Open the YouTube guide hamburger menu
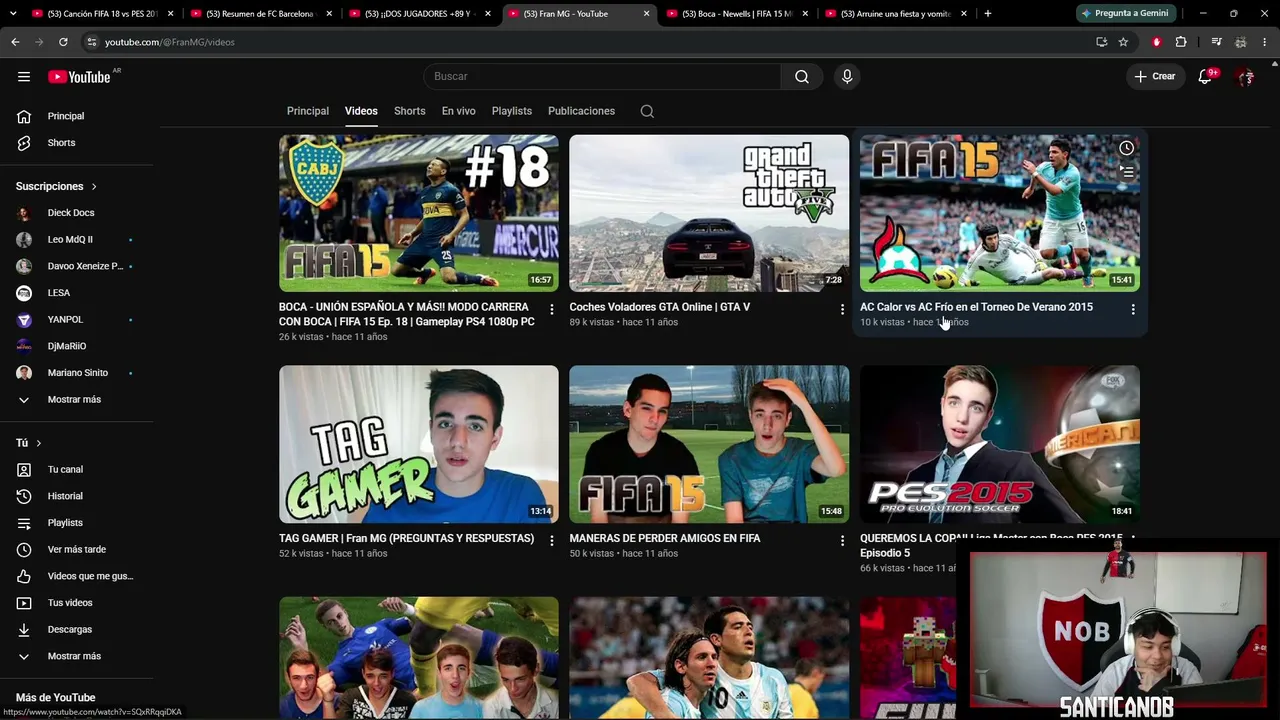This screenshot has height=720, width=1280. point(24,77)
